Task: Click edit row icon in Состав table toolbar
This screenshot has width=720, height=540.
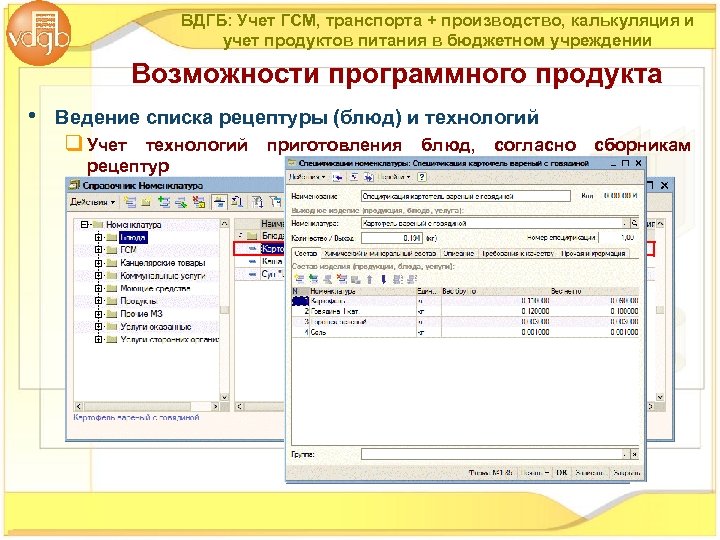Action: point(328,279)
